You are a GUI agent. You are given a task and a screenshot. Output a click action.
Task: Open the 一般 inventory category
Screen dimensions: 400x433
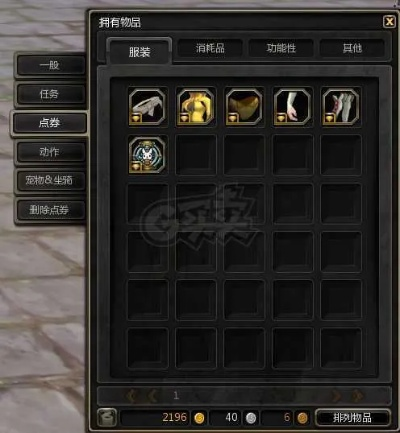pyautogui.click(x=50, y=65)
